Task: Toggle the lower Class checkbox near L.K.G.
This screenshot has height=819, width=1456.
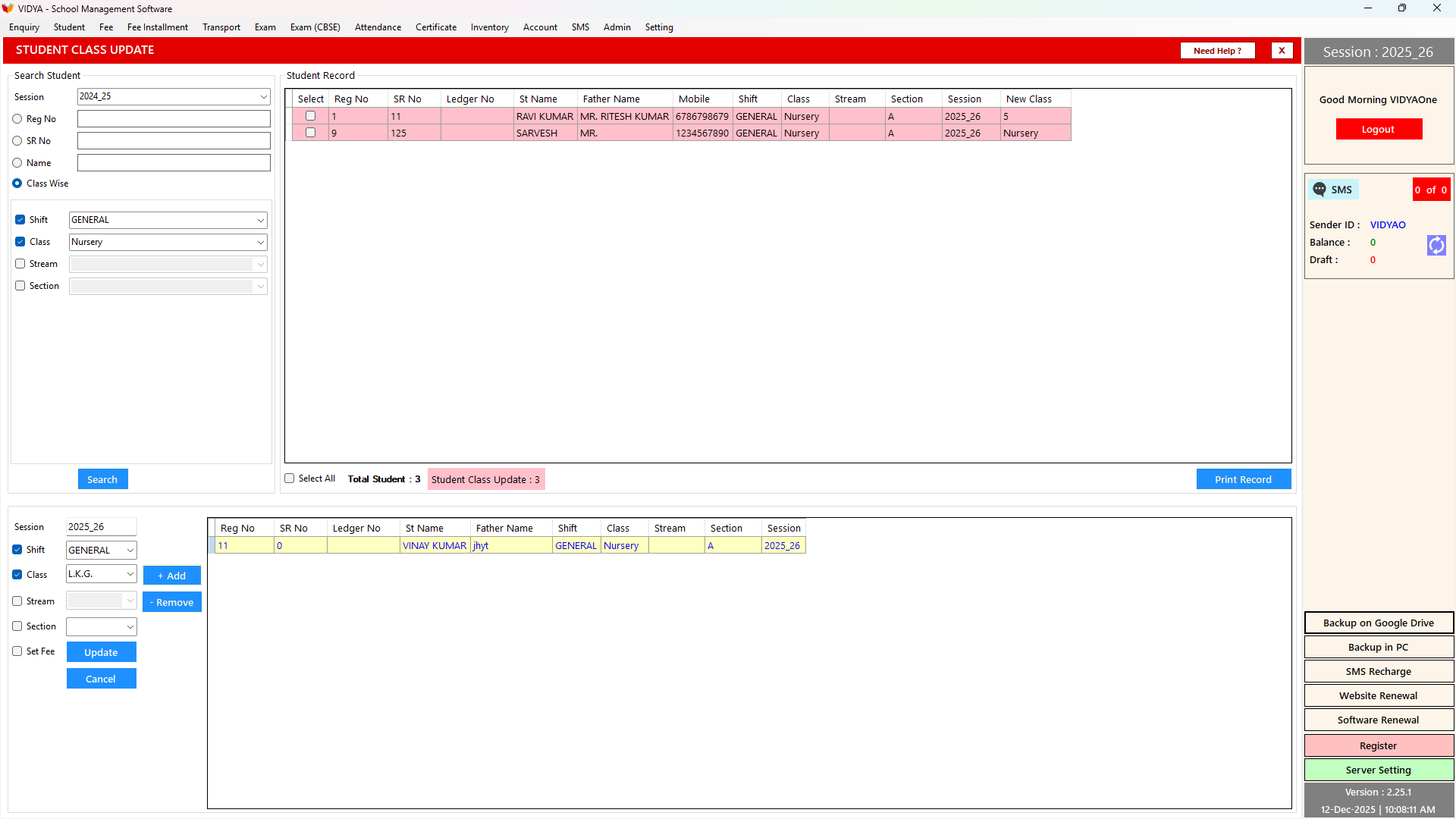Action: [x=17, y=575]
